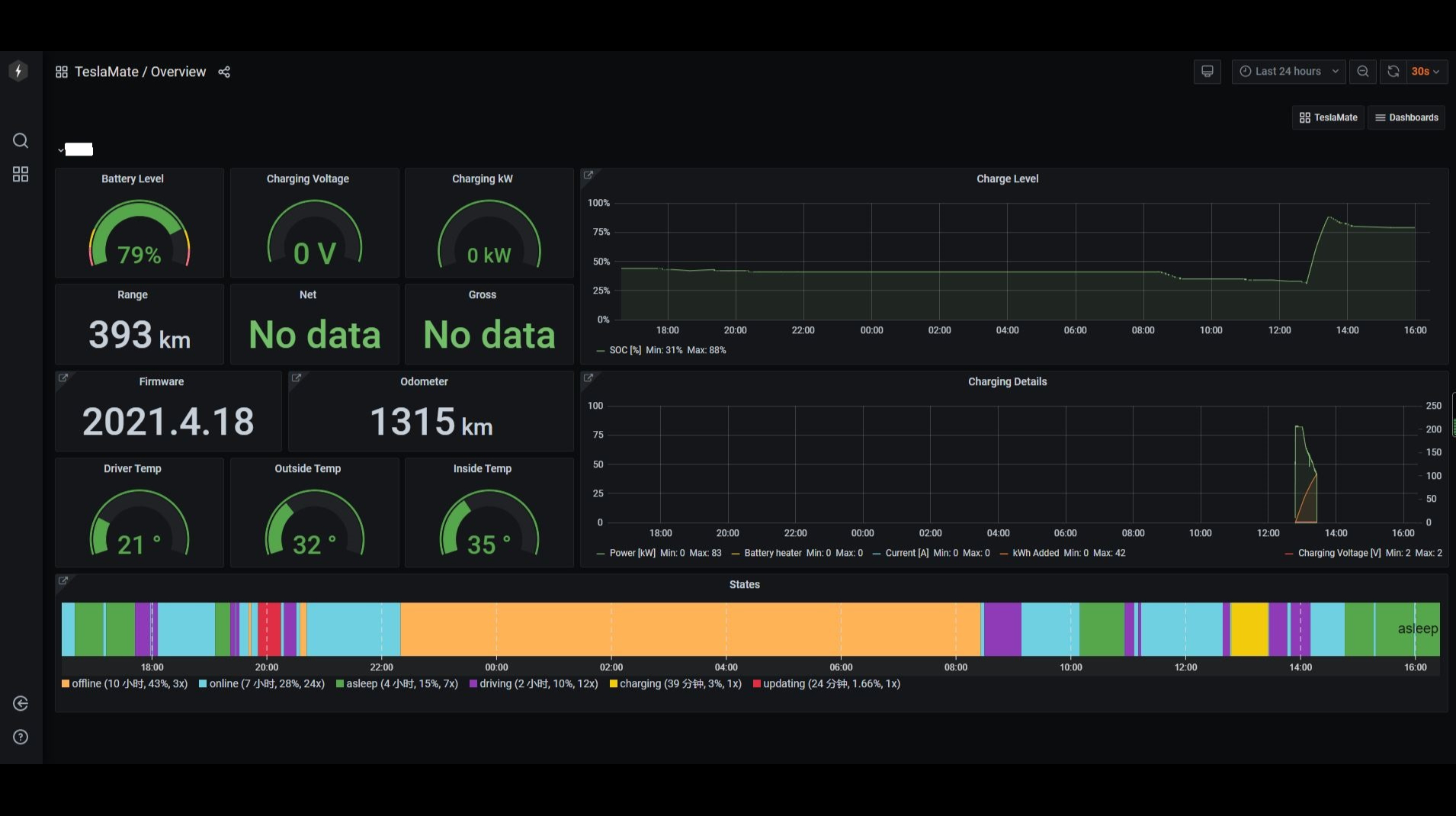The height and width of the screenshot is (816, 1456).
Task: Toggle TV view mode monitor icon
Action: tap(1207, 71)
